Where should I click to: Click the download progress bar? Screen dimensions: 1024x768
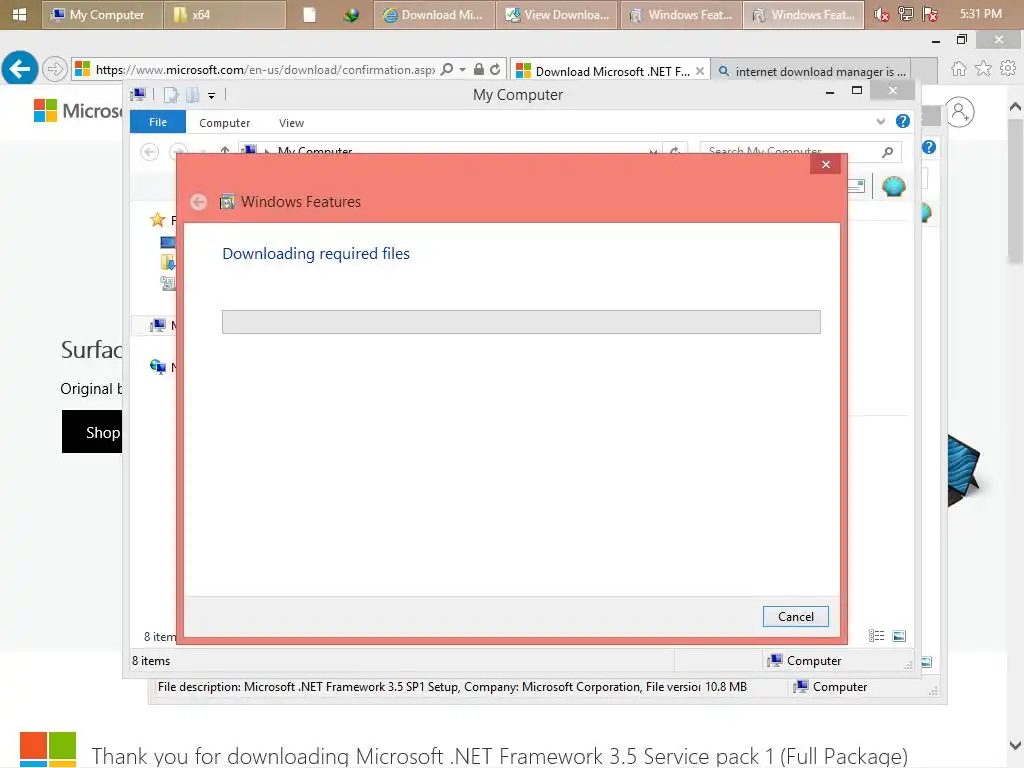521,322
